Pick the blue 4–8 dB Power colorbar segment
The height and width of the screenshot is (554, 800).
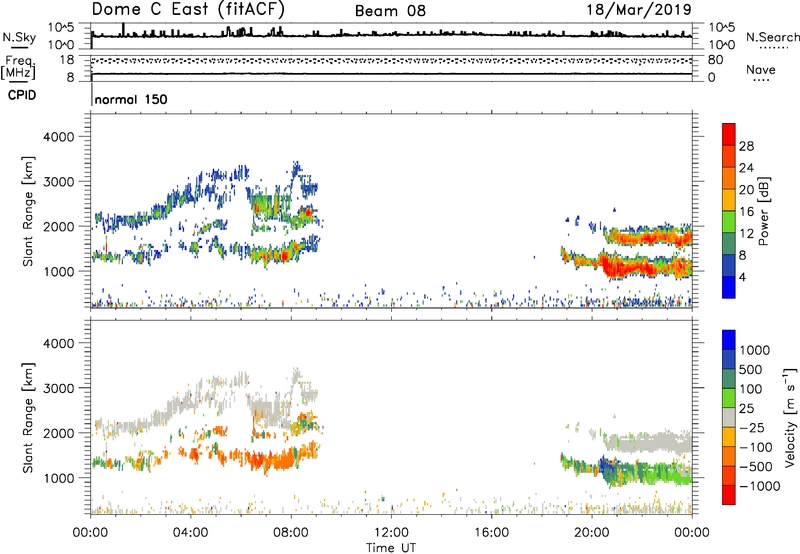click(729, 266)
